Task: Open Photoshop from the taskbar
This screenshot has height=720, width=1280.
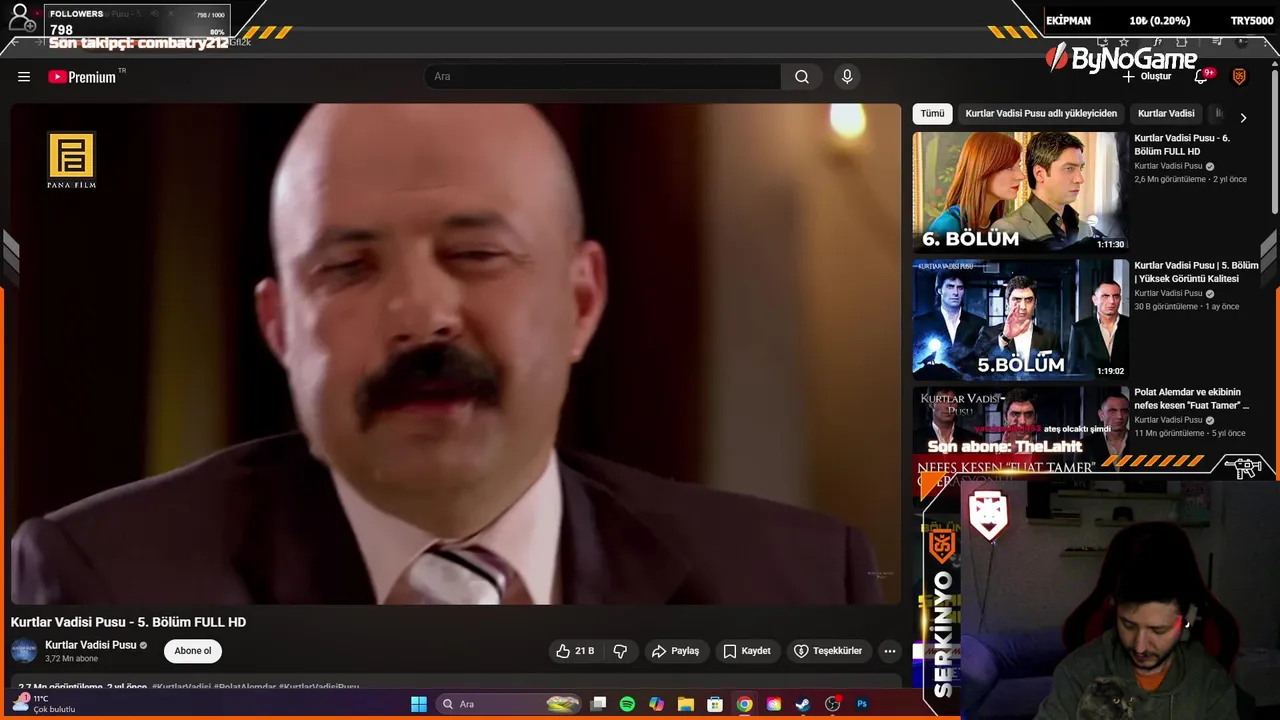Action: click(861, 704)
